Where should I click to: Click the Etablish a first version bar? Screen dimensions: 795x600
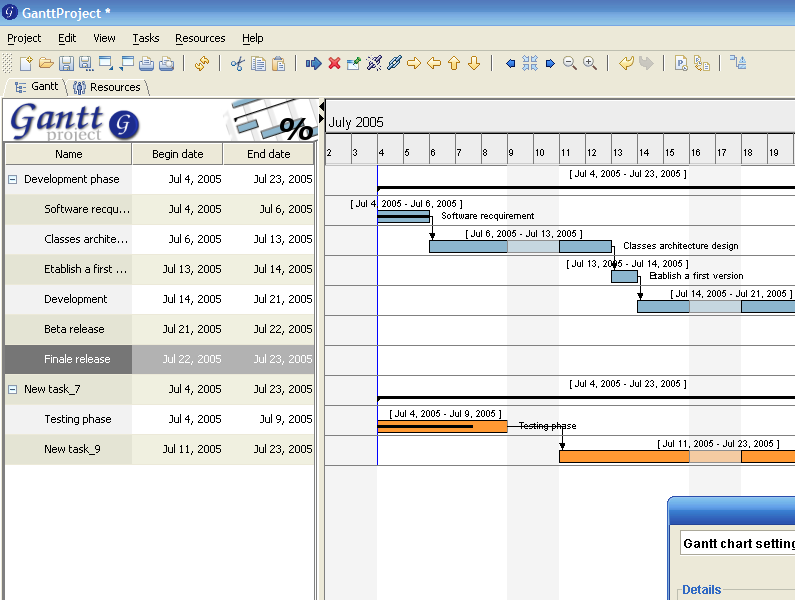point(624,276)
